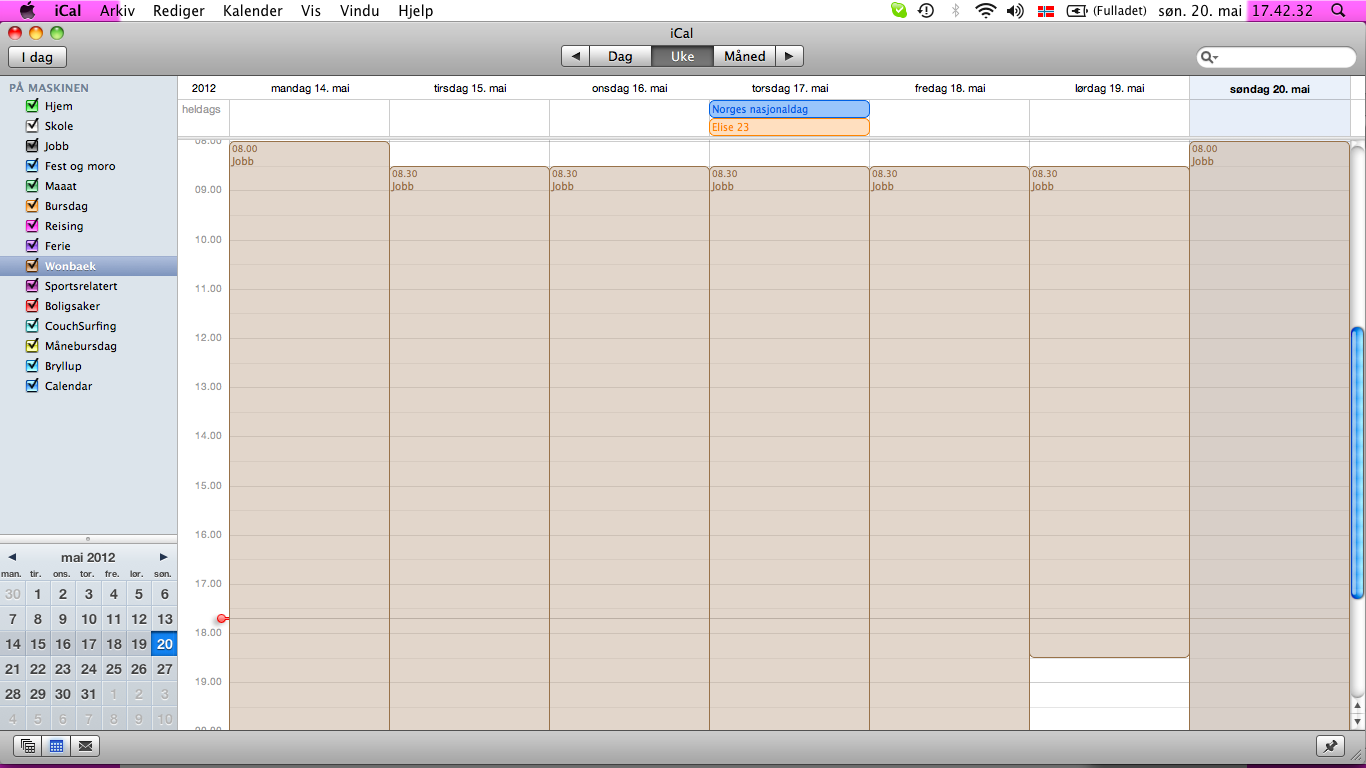
Task: Click the fredag 18. mai column header
Action: click(x=950, y=88)
